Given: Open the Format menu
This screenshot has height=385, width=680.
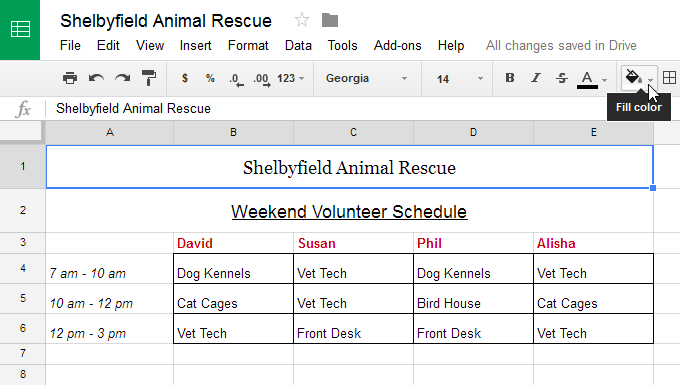Looking at the screenshot, I should pos(248,46).
